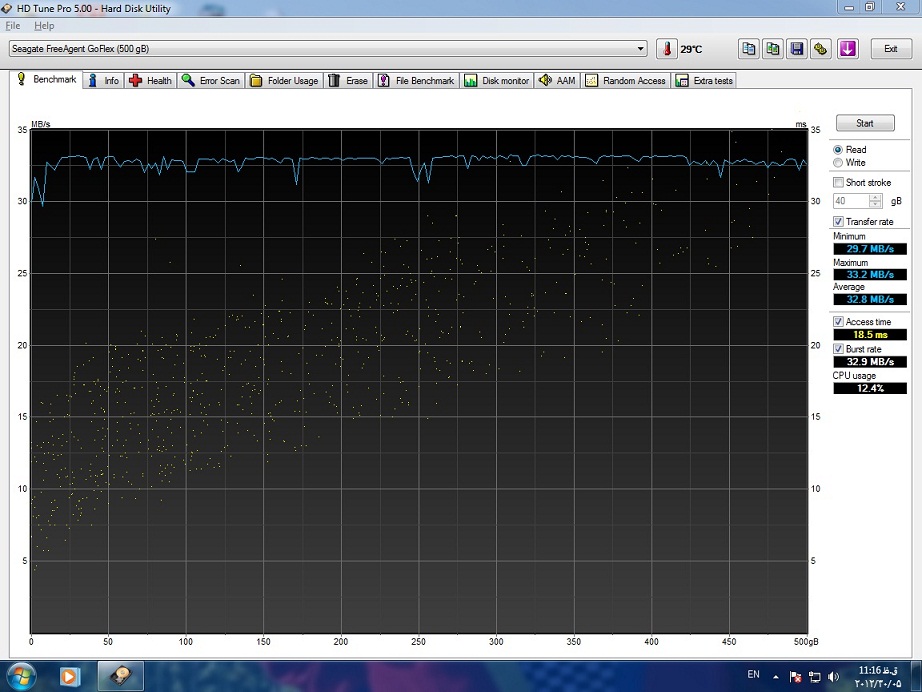Uncheck the Transfer rate checkbox
This screenshot has width=922, height=692.
pos(839,221)
